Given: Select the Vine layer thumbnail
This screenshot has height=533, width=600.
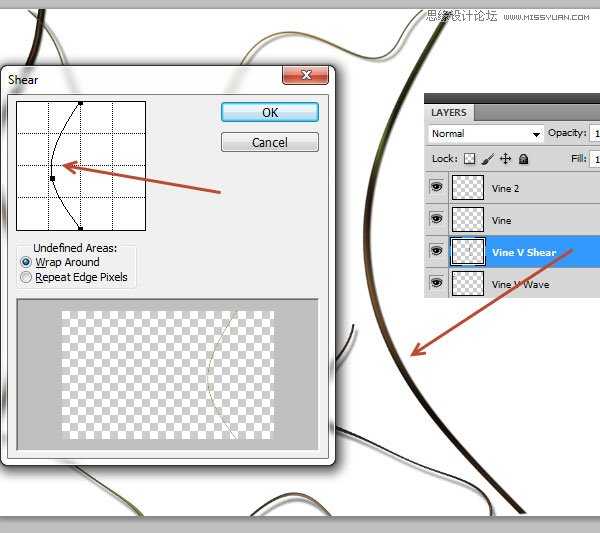Looking at the screenshot, I should pyautogui.click(x=468, y=220).
